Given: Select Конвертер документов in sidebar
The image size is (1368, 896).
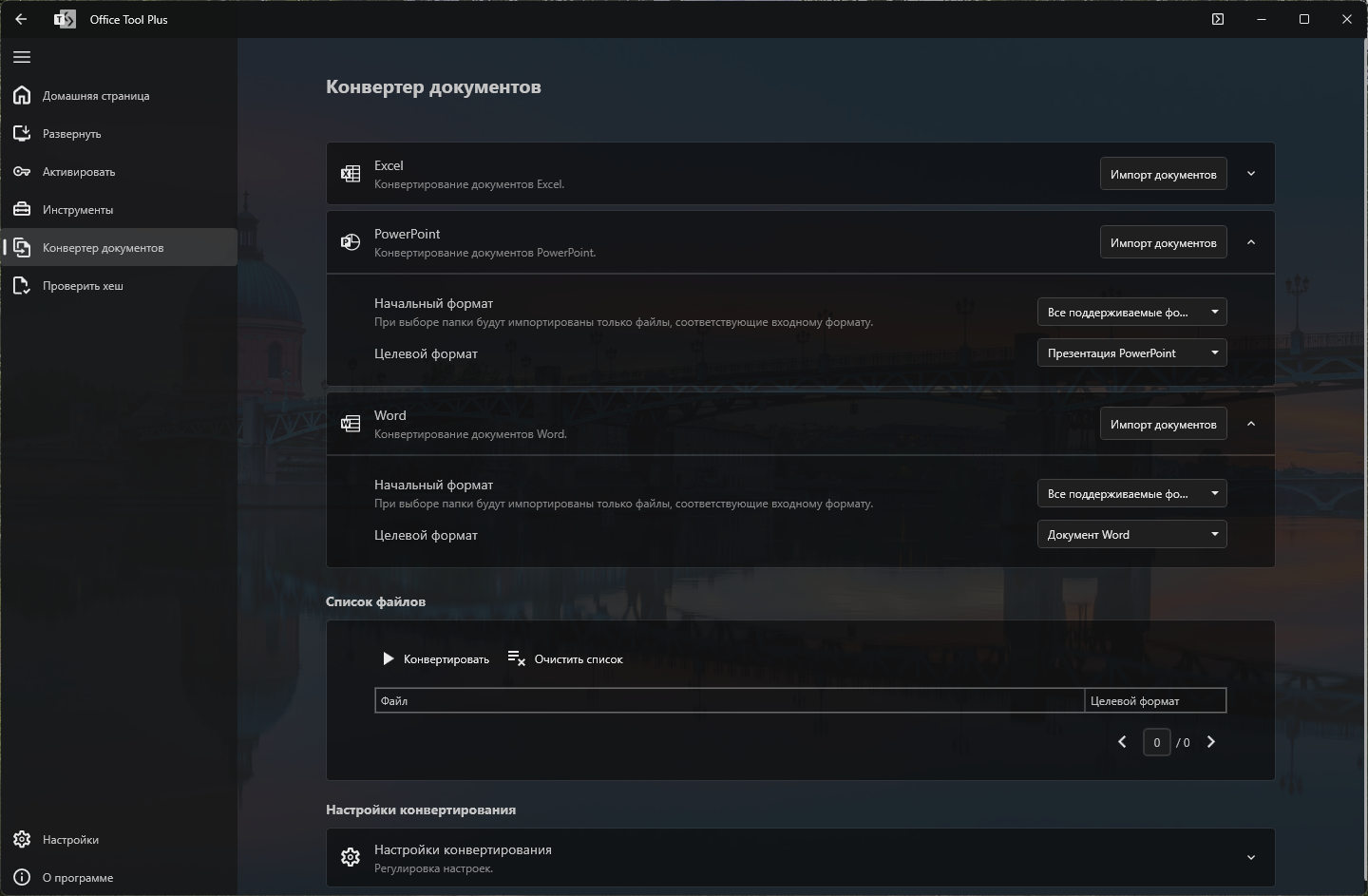Looking at the screenshot, I should [x=119, y=248].
